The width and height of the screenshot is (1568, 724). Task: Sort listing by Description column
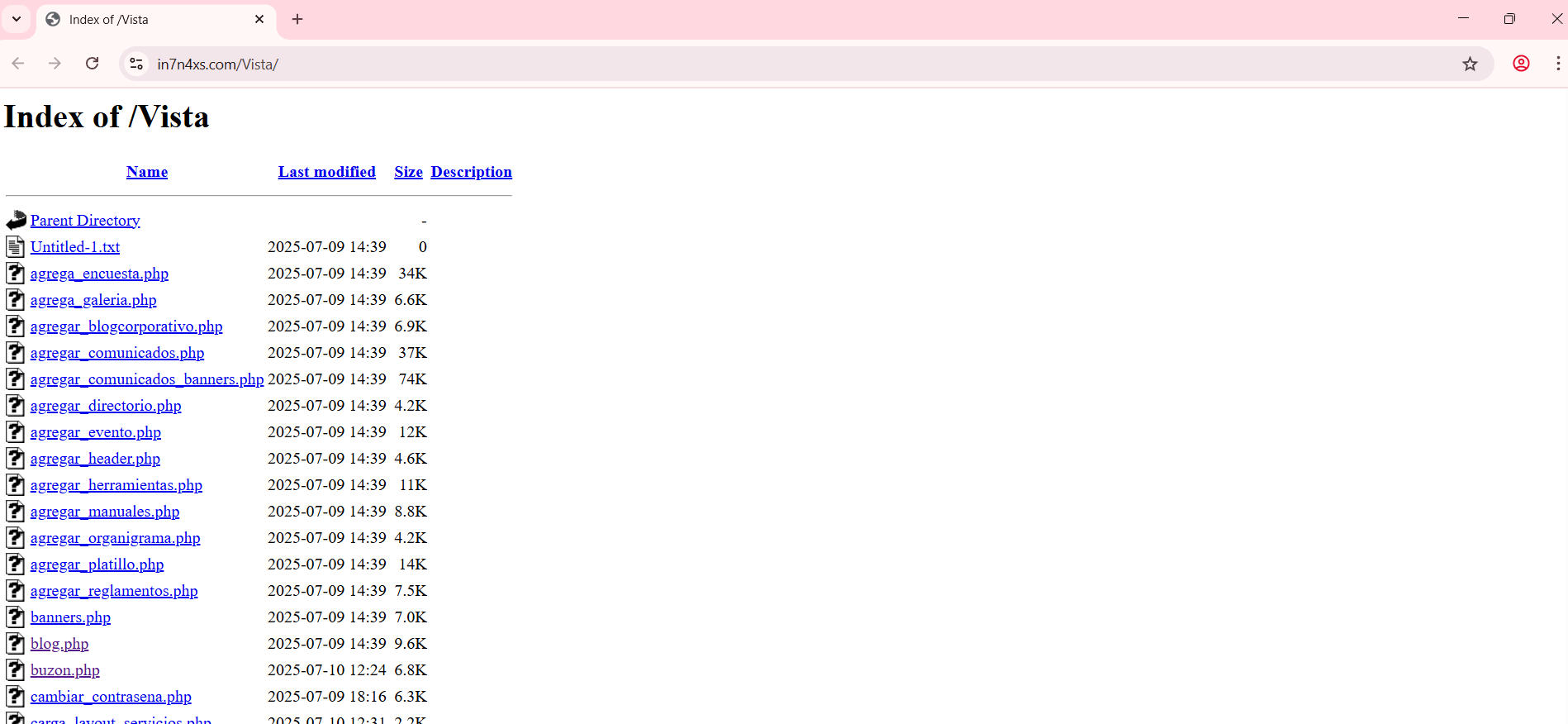471,172
